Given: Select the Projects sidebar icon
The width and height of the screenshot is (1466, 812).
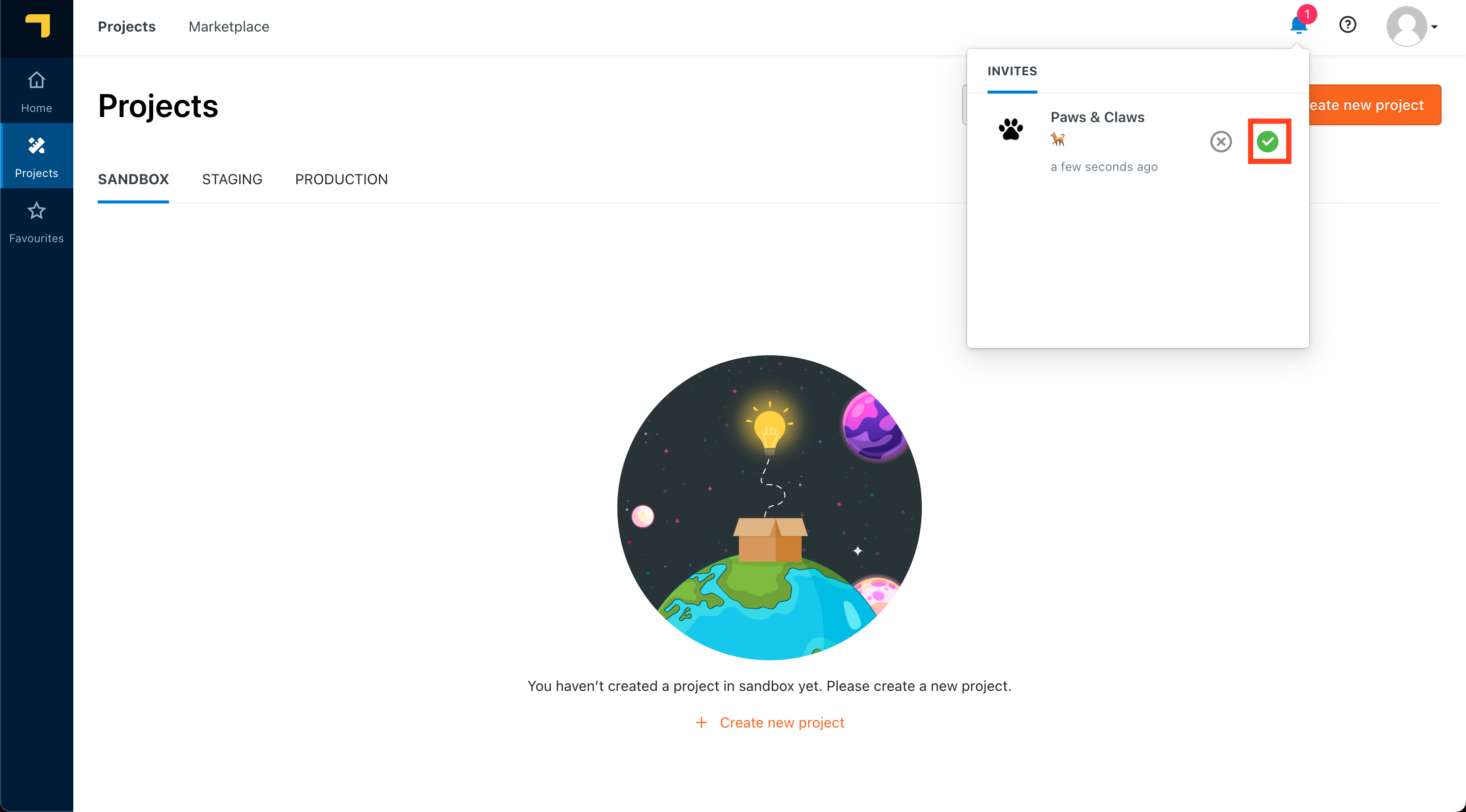Looking at the screenshot, I should [37, 156].
